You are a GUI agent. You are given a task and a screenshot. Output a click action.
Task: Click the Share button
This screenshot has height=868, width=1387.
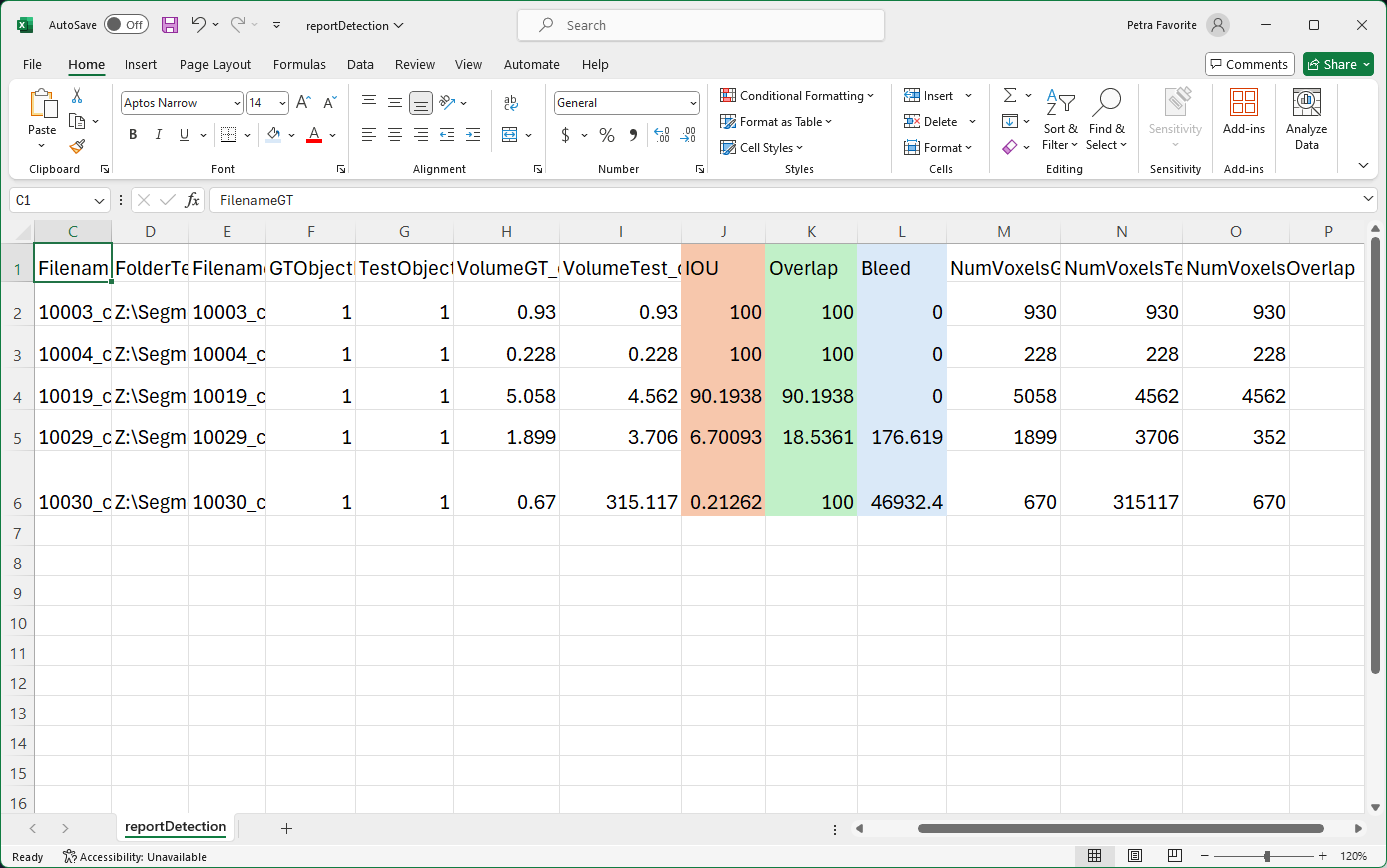pyautogui.click(x=1339, y=64)
